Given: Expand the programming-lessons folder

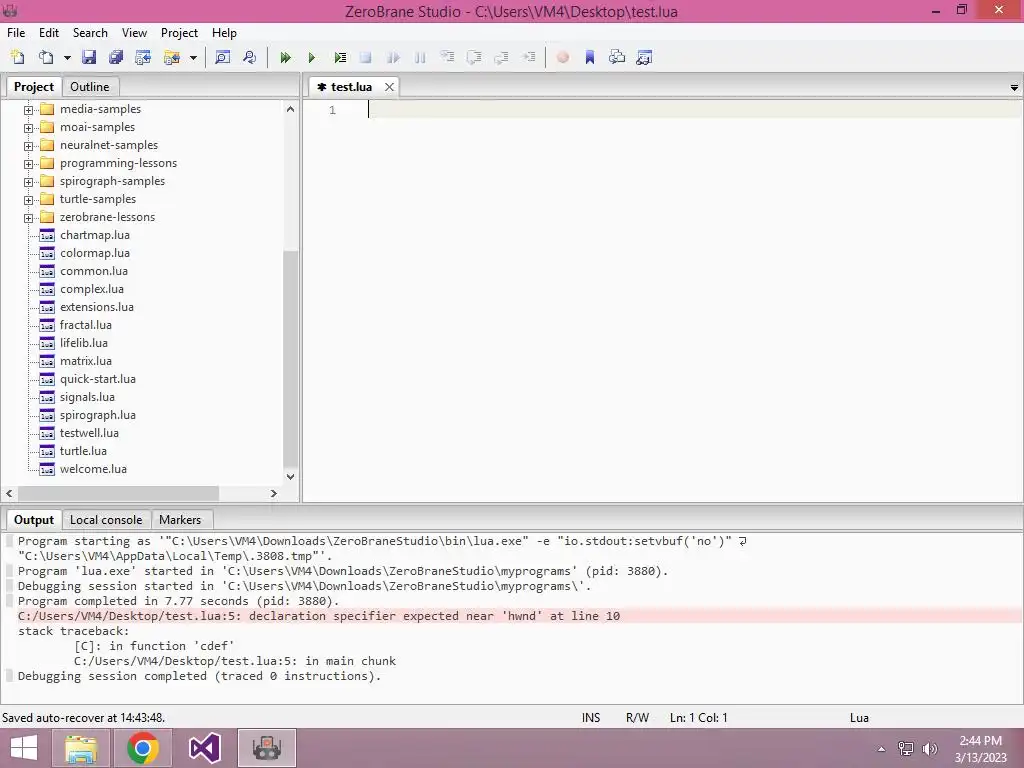Looking at the screenshot, I should tap(28, 164).
